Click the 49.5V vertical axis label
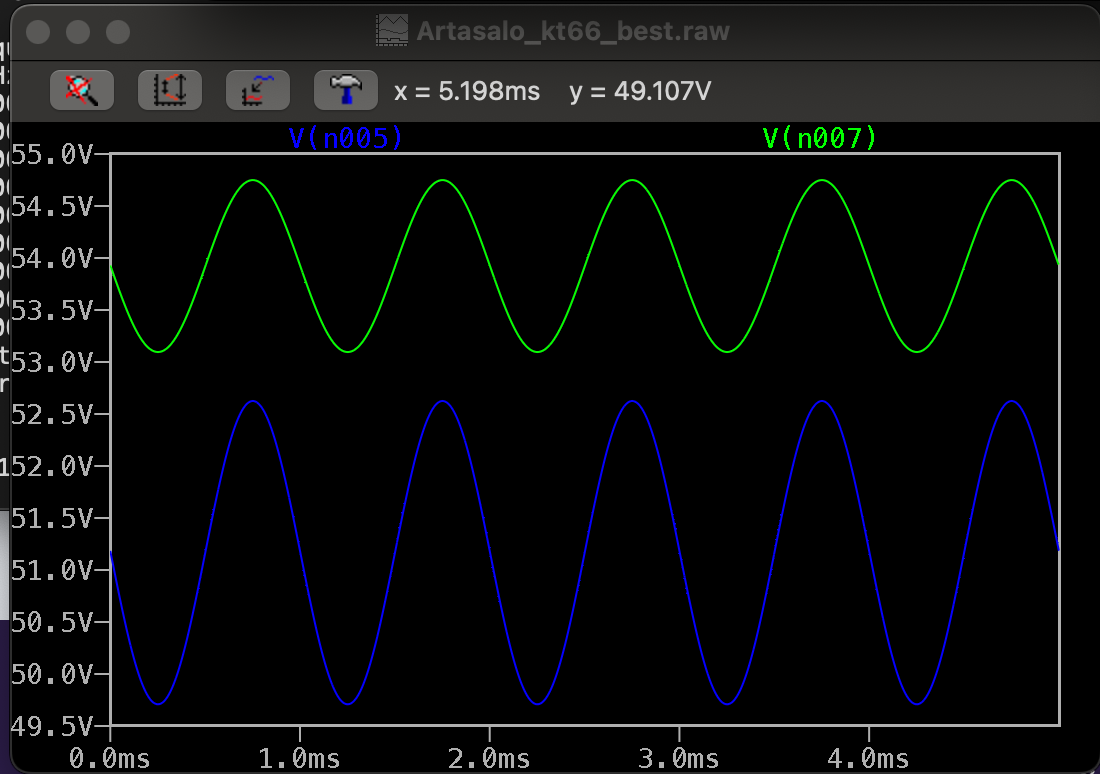The width and height of the screenshot is (1100, 774). tap(52, 726)
